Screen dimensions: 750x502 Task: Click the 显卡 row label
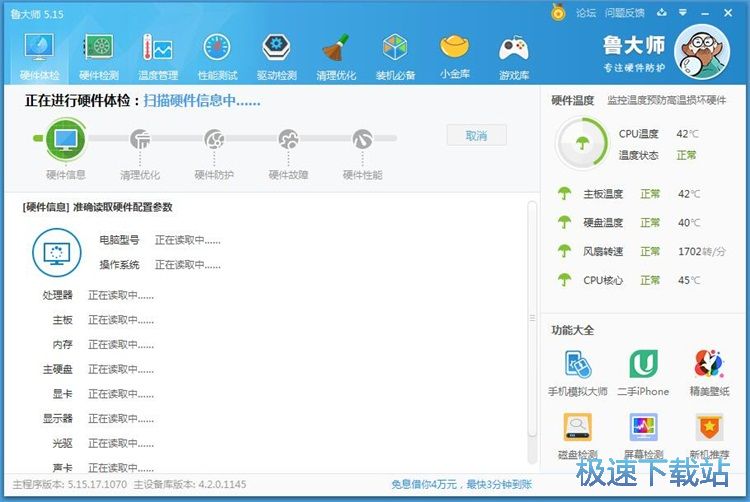63,394
